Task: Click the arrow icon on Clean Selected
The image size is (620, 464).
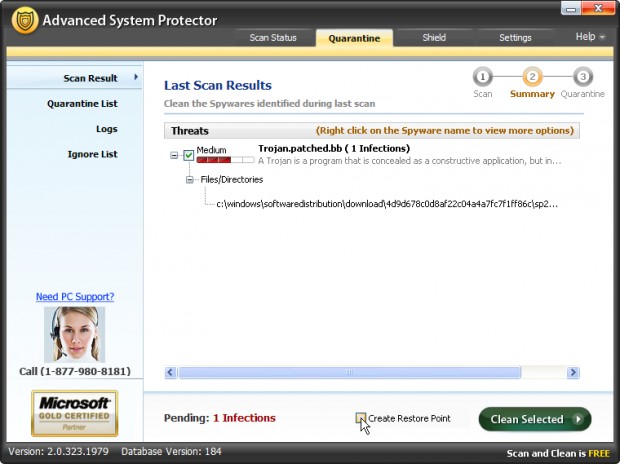Action: pyautogui.click(x=578, y=419)
